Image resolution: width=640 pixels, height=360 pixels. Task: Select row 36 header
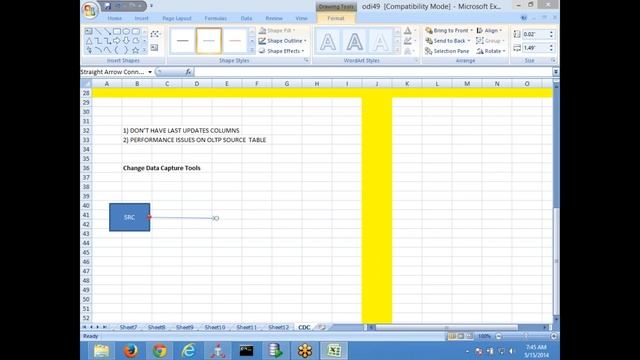(x=86, y=168)
